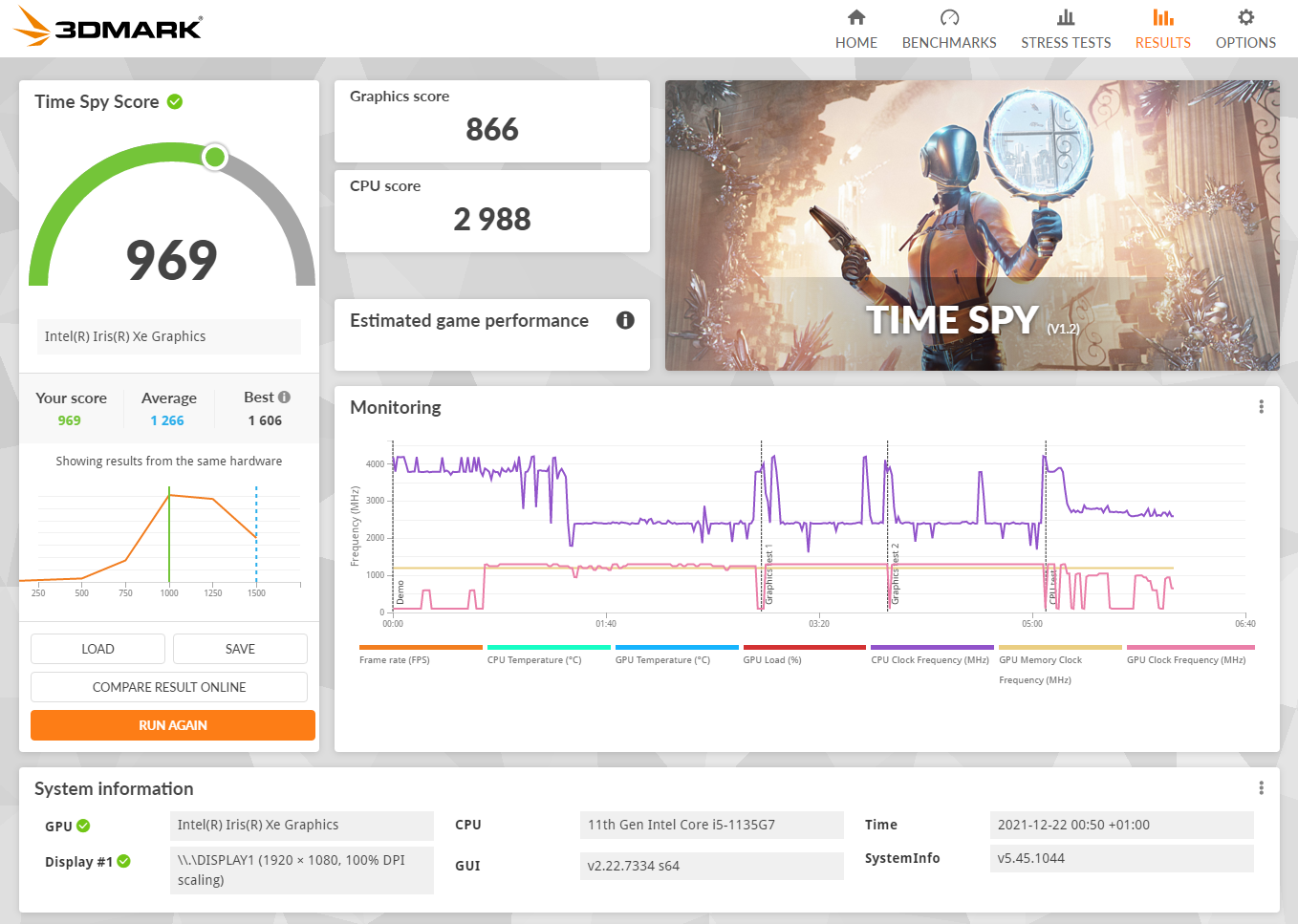The height and width of the screenshot is (924, 1298).
Task: Click the Benchmarks gauge icon
Action: (x=949, y=17)
